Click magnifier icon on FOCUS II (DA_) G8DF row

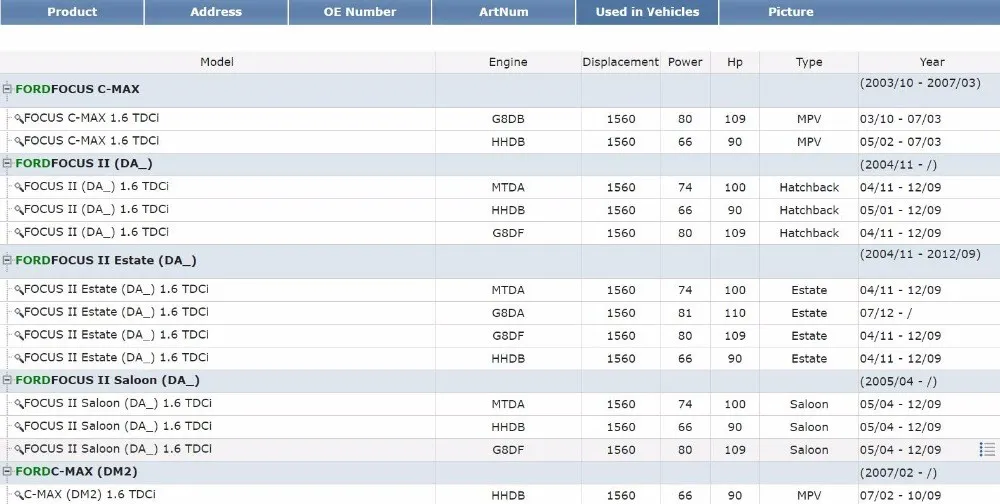pyautogui.click(x=19, y=233)
